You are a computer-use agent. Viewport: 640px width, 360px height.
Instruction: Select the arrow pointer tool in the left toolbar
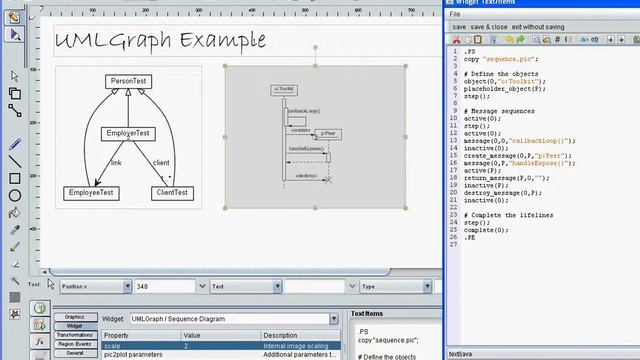[15, 76]
